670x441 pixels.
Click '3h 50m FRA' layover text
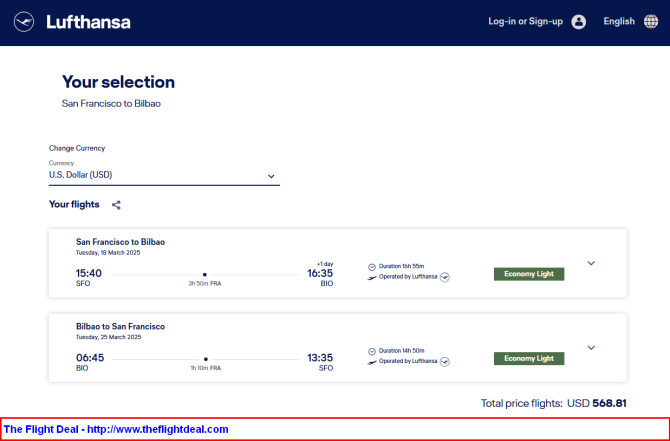click(x=205, y=284)
